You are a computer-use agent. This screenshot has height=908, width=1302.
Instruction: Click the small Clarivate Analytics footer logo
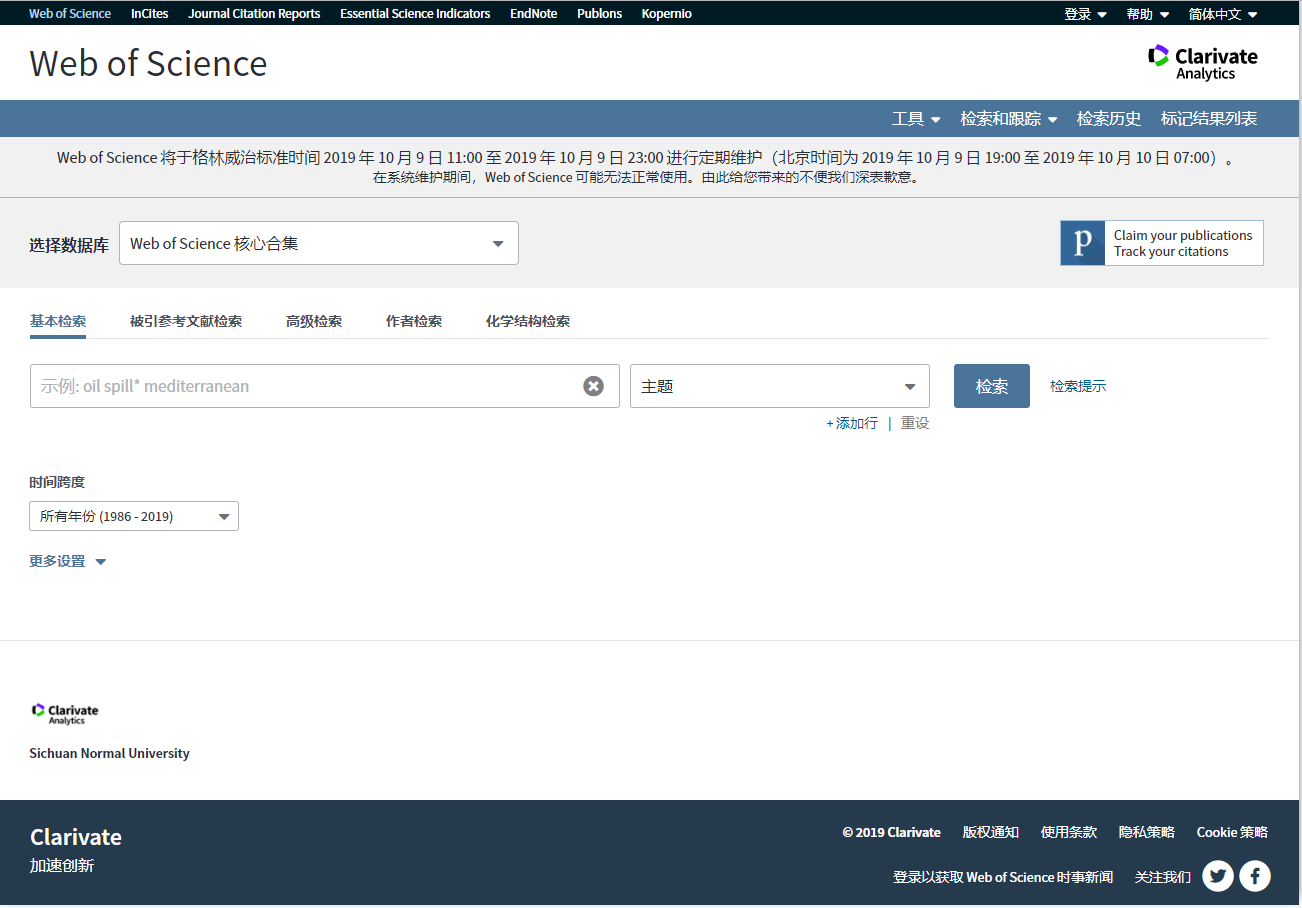pyautogui.click(x=65, y=713)
